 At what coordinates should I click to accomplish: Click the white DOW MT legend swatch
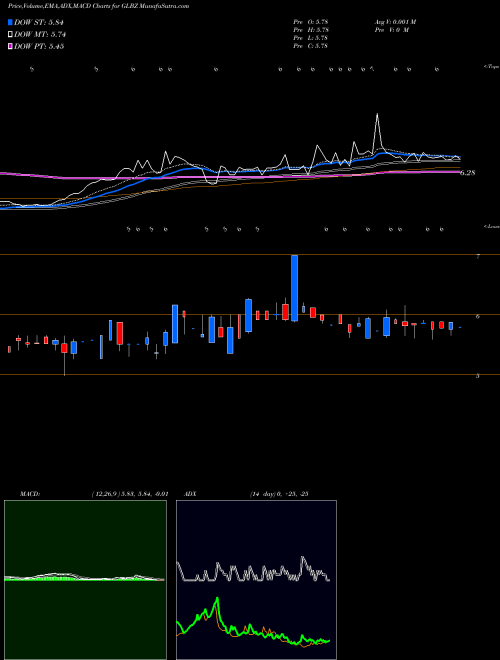tap(11, 35)
